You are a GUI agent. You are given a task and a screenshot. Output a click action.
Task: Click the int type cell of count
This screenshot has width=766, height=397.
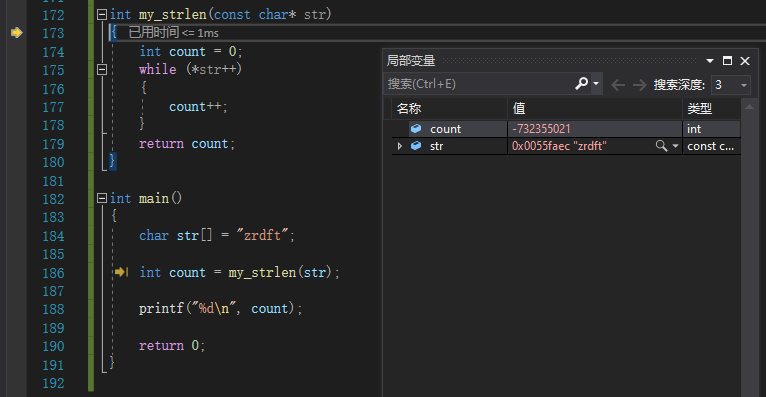coord(712,129)
